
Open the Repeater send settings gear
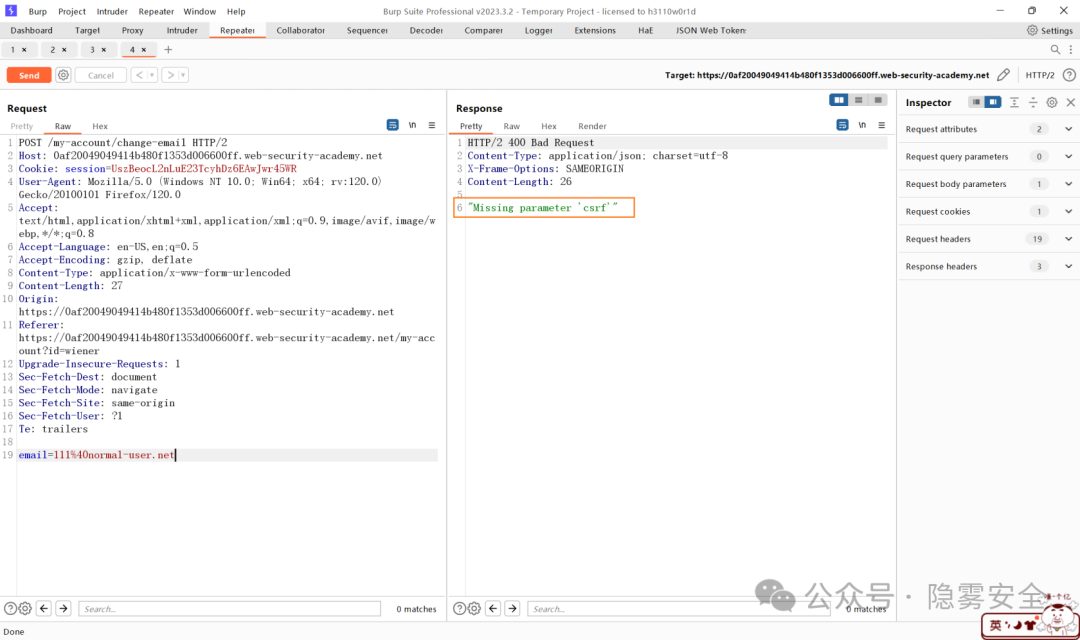coord(63,75)
